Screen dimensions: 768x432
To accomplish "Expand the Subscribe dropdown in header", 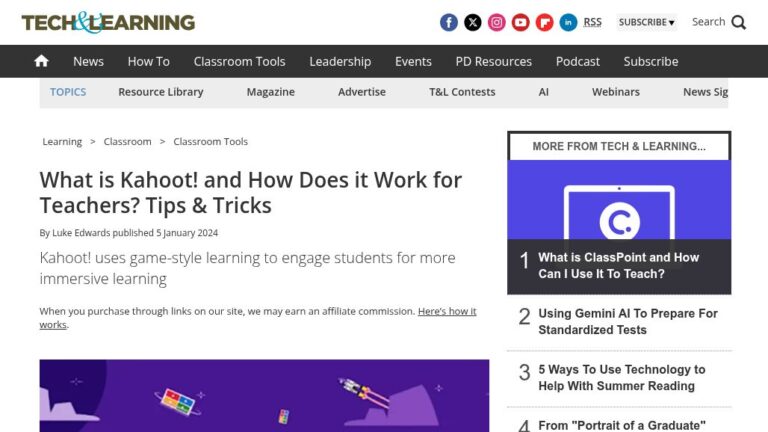I will [647, 23].
